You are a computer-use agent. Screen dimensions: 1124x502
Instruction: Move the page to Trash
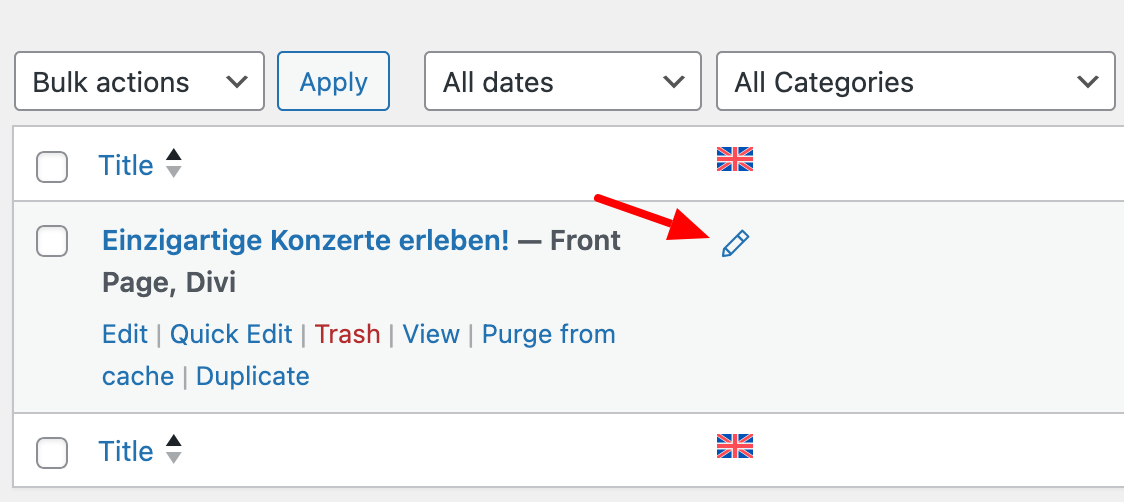347,334
